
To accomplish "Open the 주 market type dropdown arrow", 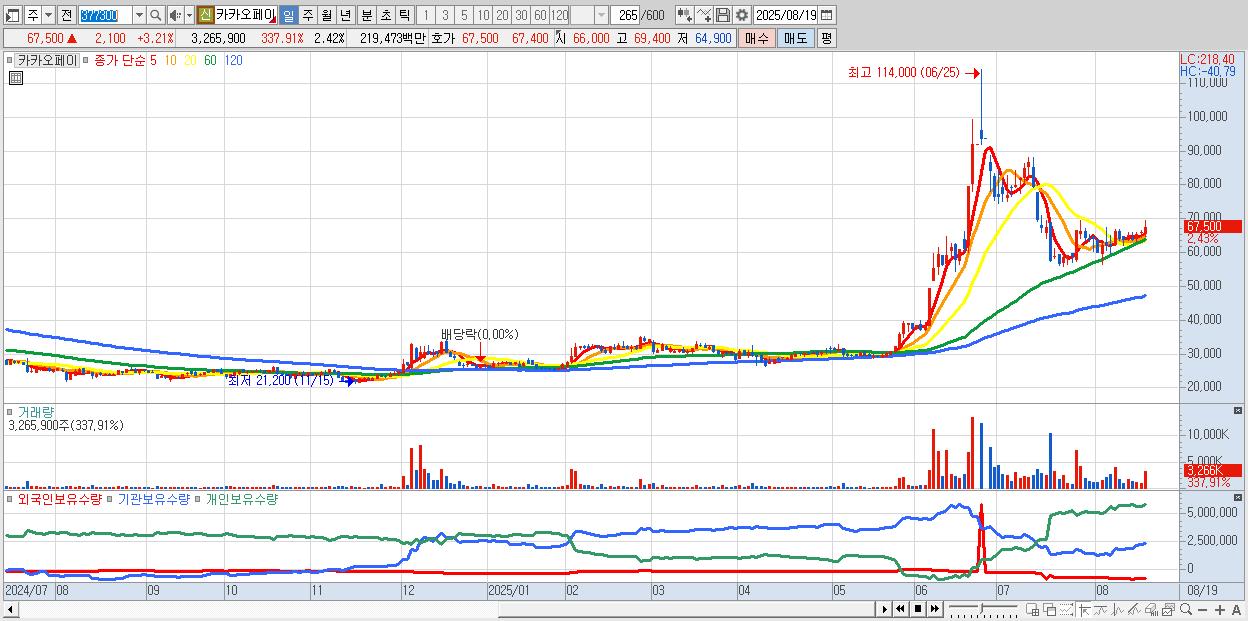I will click(49, 15).
